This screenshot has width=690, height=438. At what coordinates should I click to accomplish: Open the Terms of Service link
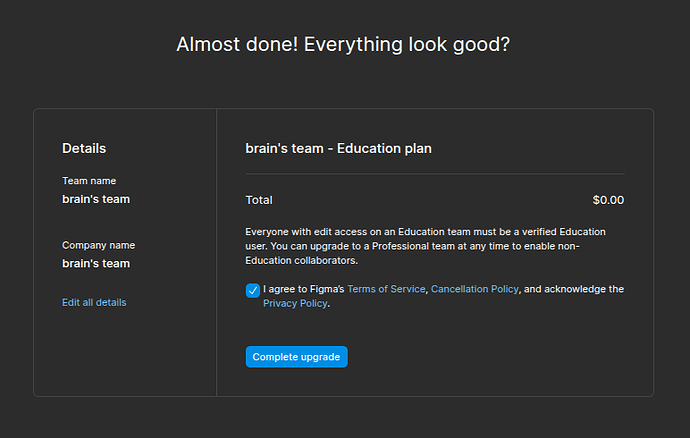(386, 289)
